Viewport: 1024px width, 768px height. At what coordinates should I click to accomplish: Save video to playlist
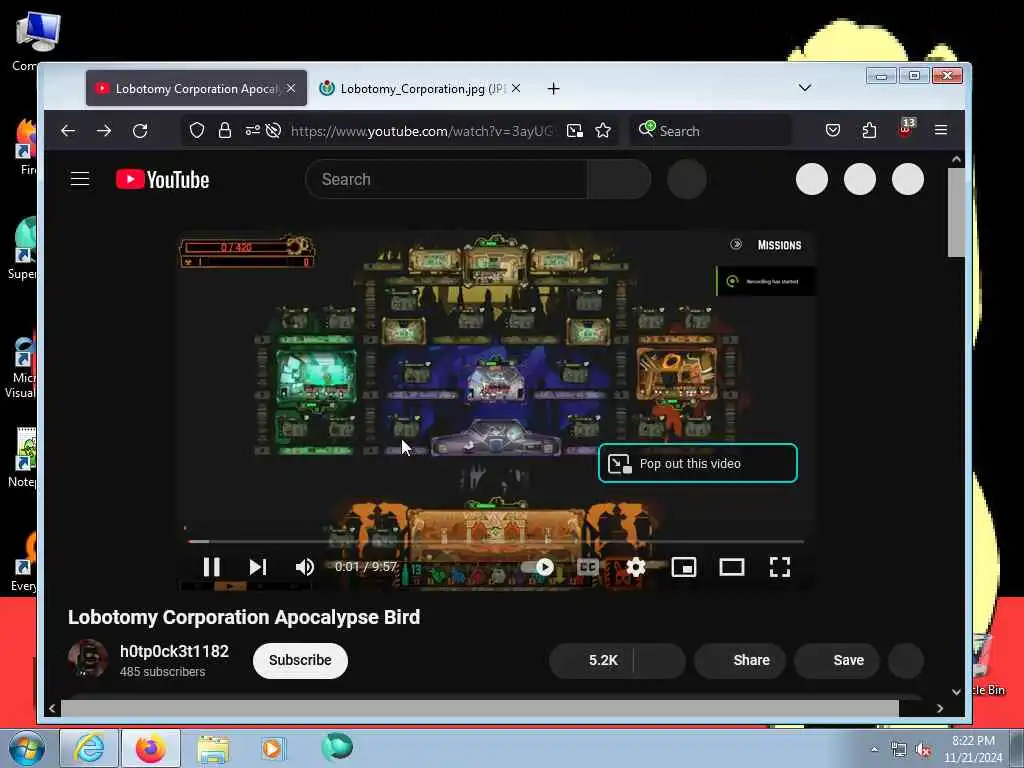tap(837, 660)
